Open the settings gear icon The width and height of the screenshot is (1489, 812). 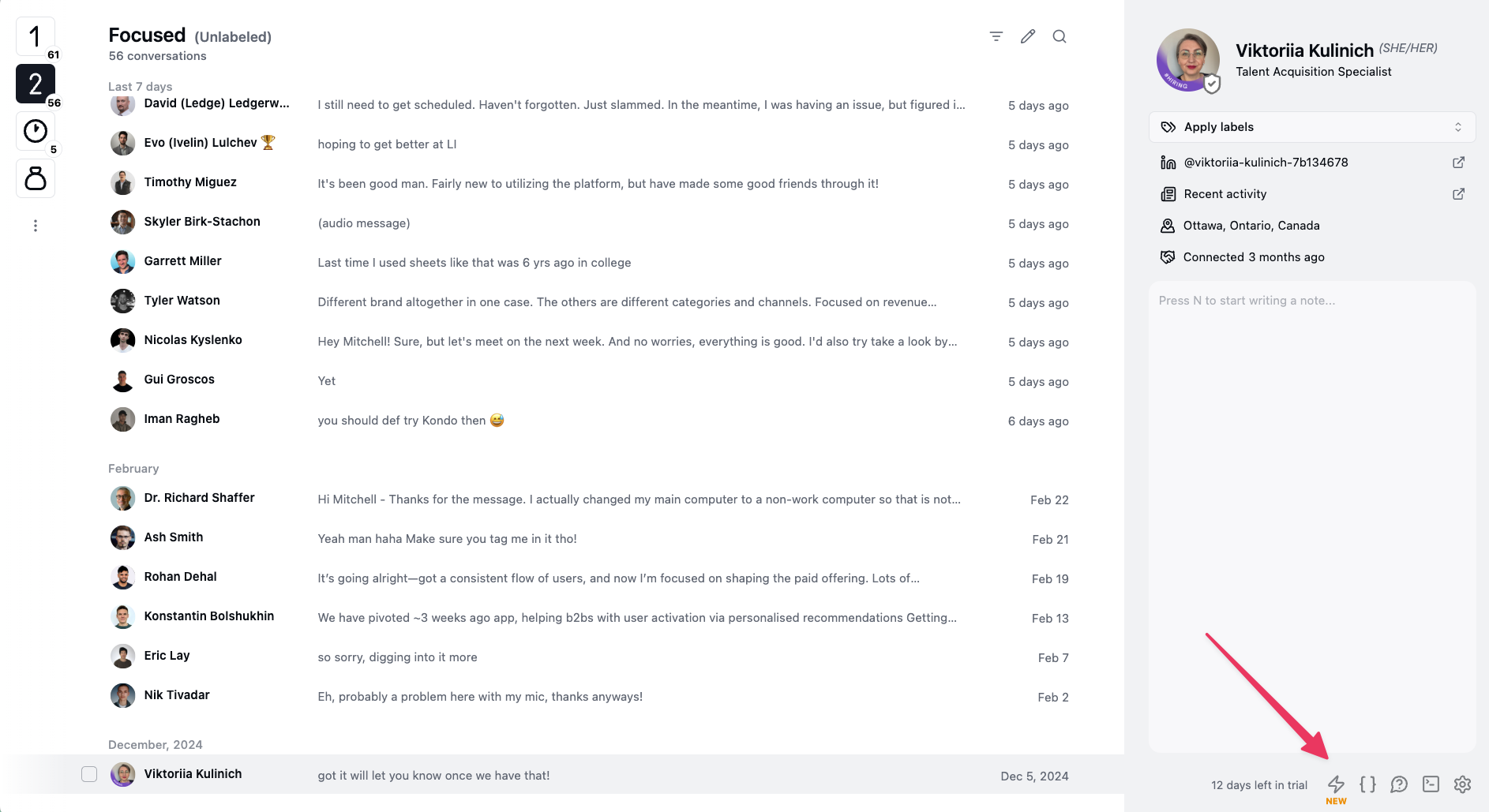pos(1462,784)
